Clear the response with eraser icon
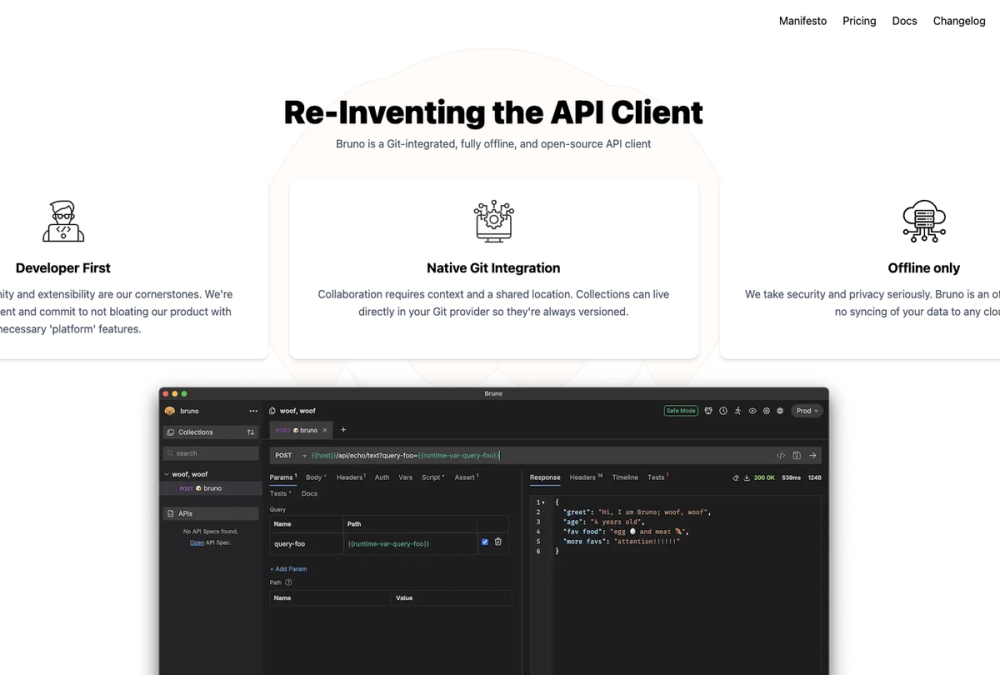This screenshot has height=675, width=1000. (735, 478)
